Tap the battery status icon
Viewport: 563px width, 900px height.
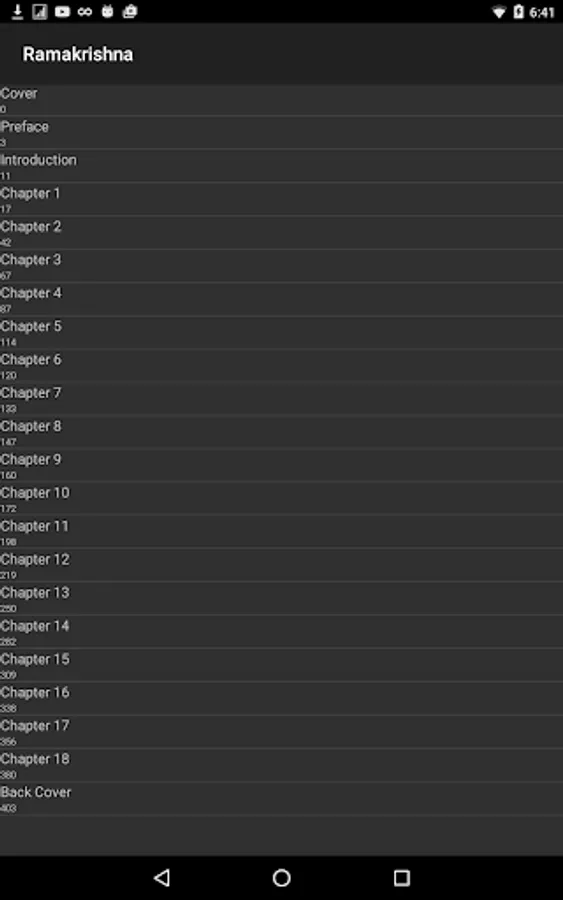[x=518, y=11]
